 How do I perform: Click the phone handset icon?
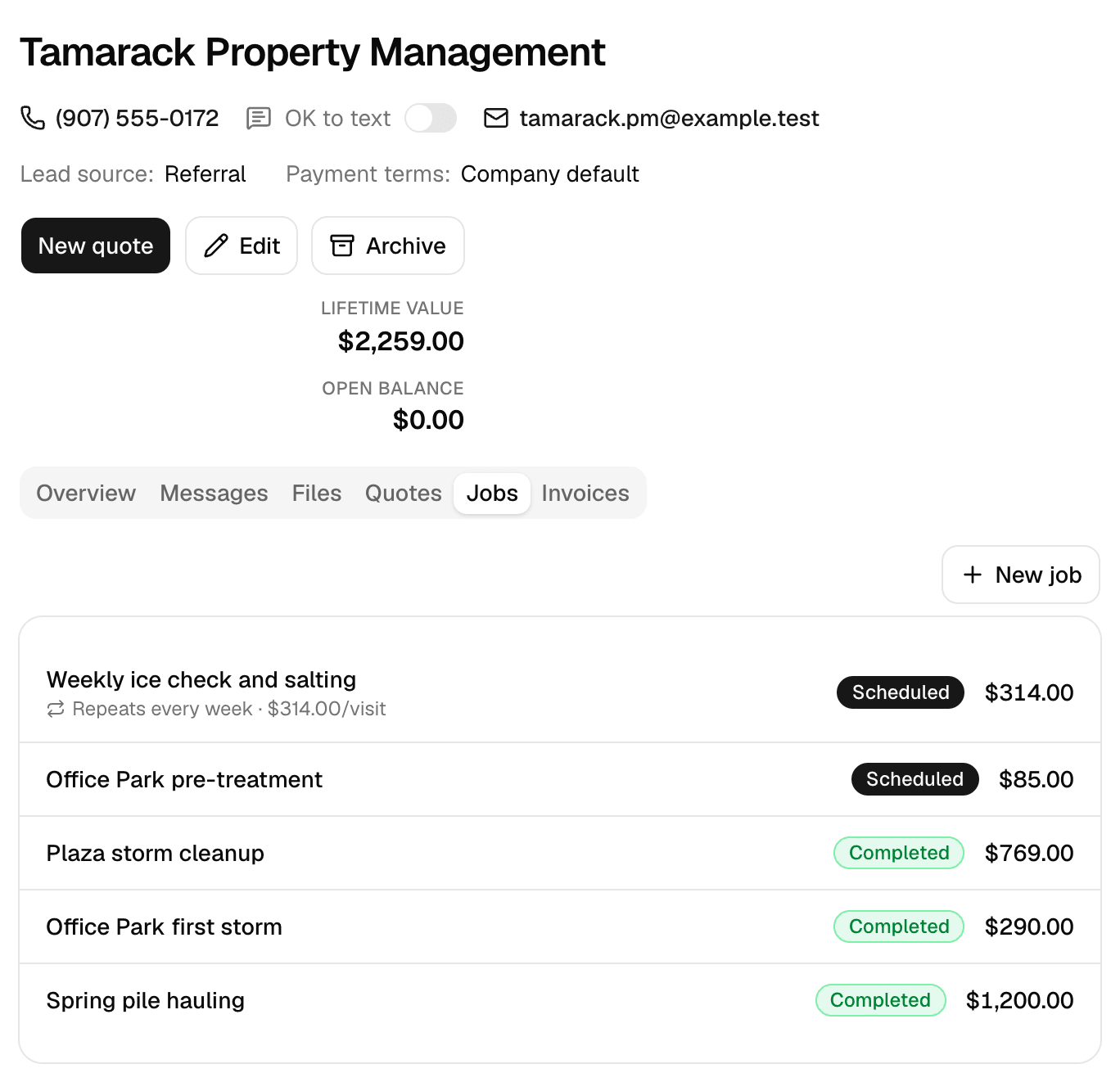tap(32, 118)
